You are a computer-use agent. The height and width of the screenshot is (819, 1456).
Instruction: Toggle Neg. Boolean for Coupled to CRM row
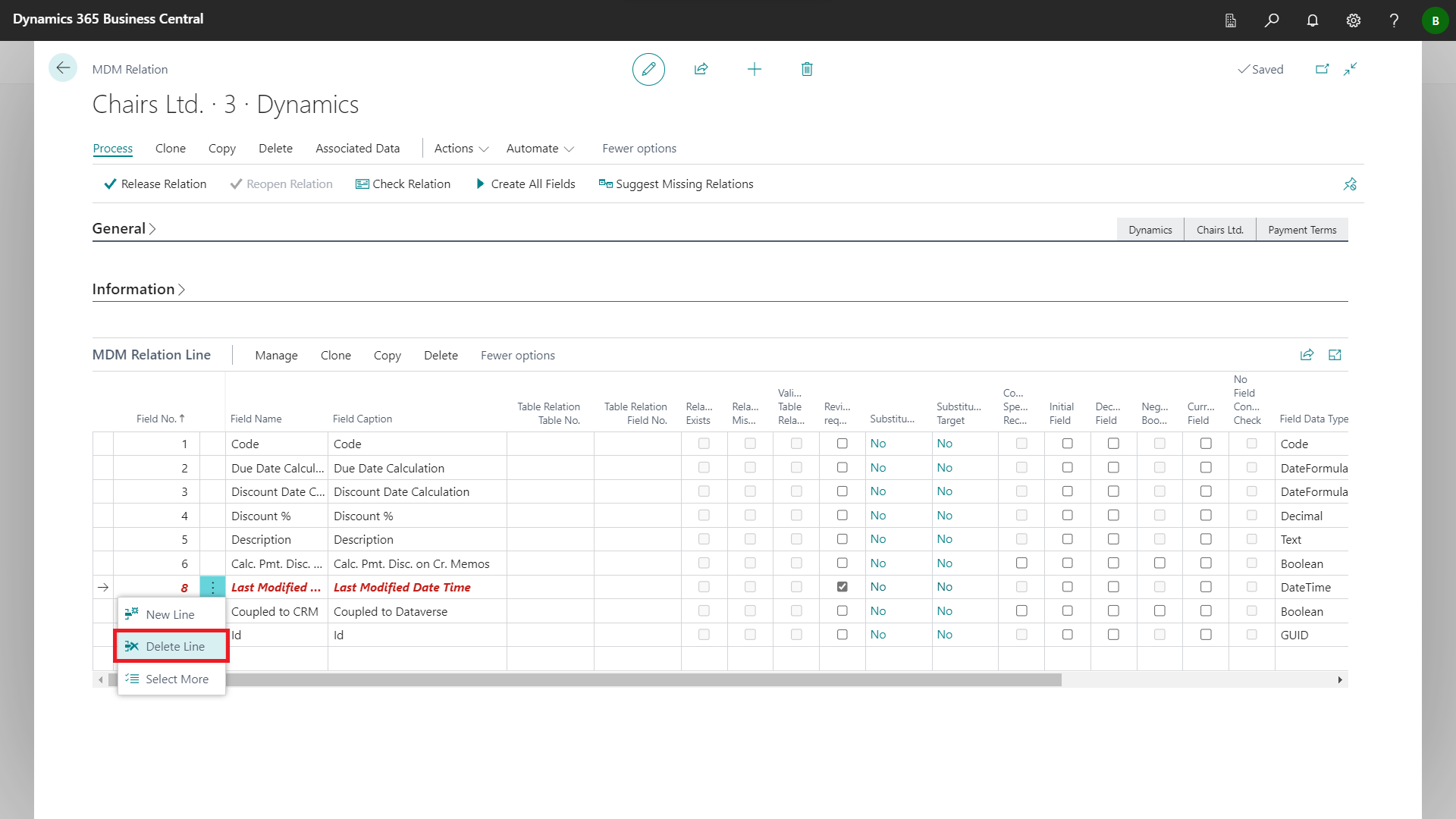(x=1159, y=611)
